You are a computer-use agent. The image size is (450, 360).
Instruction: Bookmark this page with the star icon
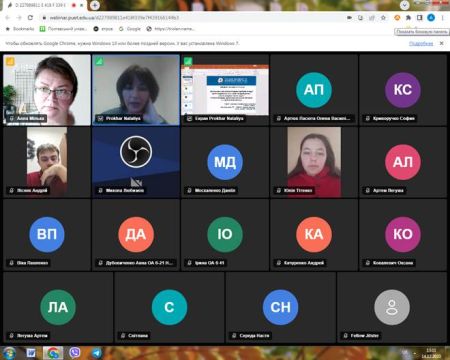(x=383, y=18)
